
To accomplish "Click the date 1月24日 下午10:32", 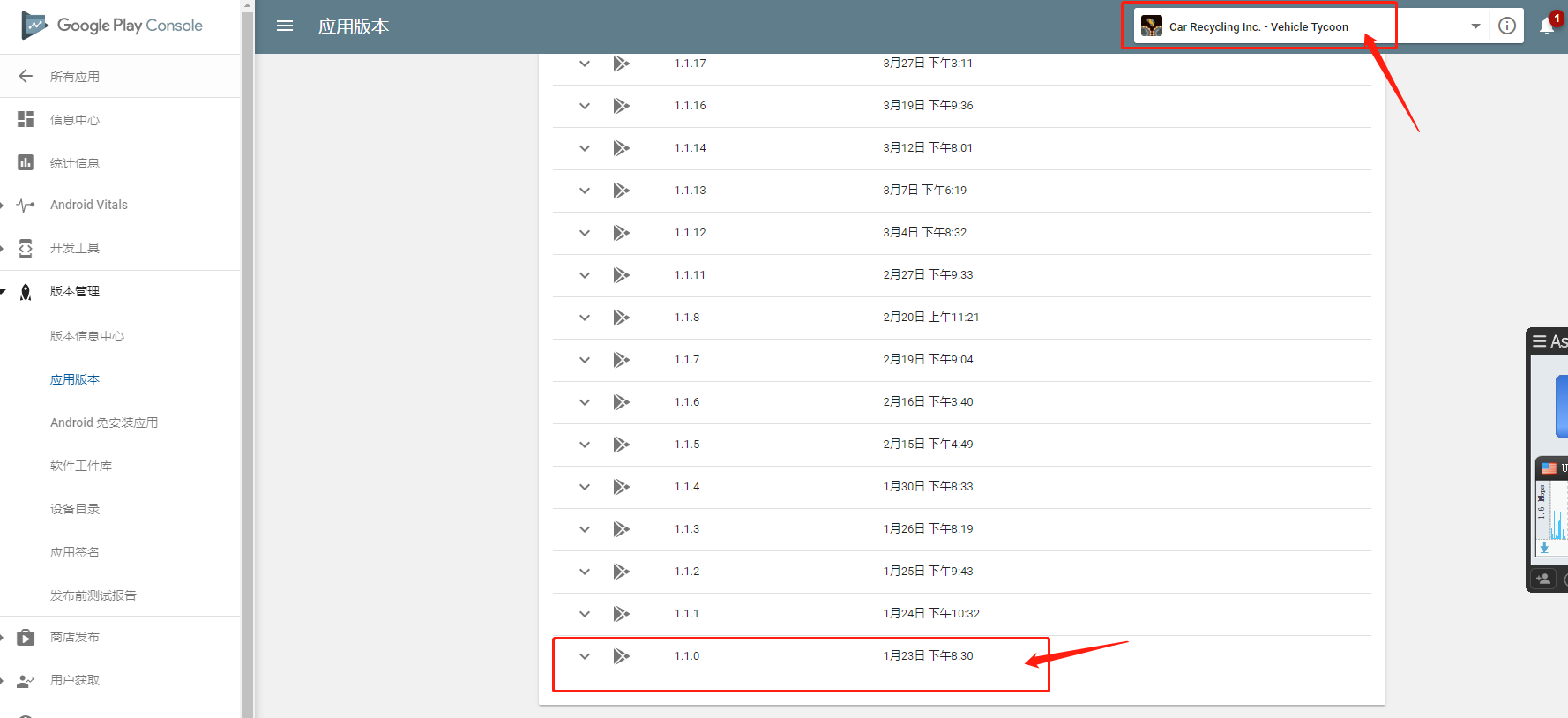I will [931, 613].
